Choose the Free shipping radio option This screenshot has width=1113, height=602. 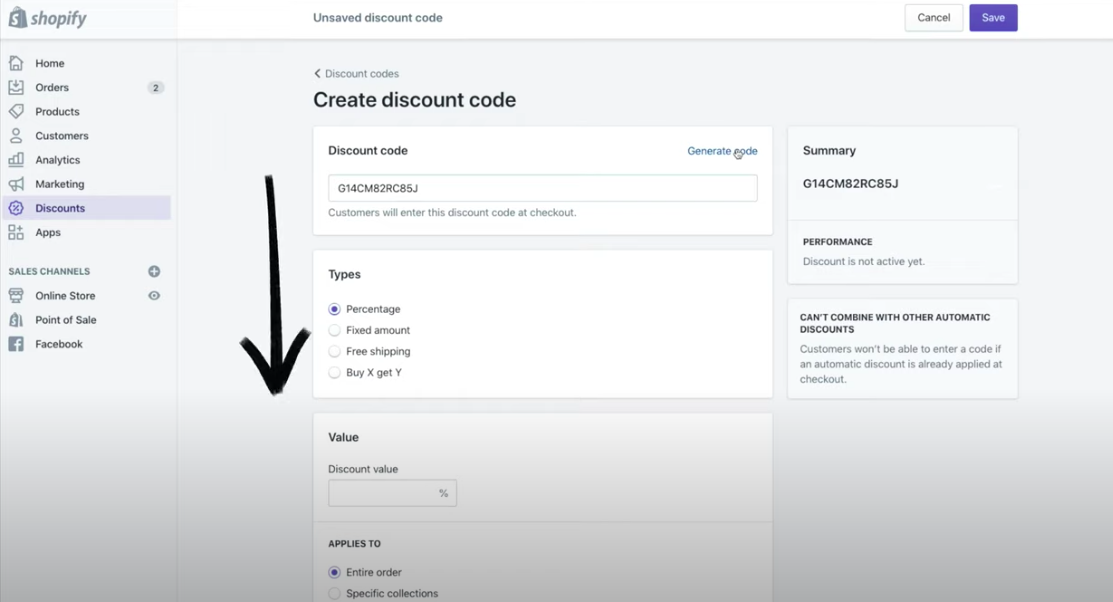[334, 351]
